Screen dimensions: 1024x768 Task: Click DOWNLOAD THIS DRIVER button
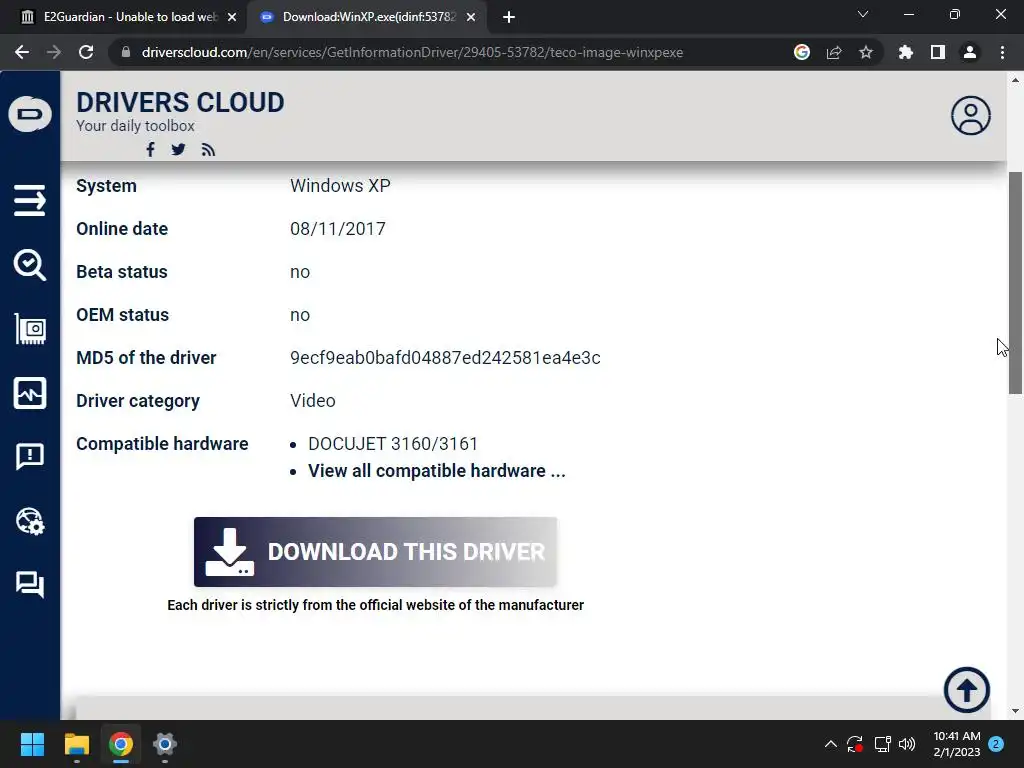pyautogui.click(x=376, y=552)
